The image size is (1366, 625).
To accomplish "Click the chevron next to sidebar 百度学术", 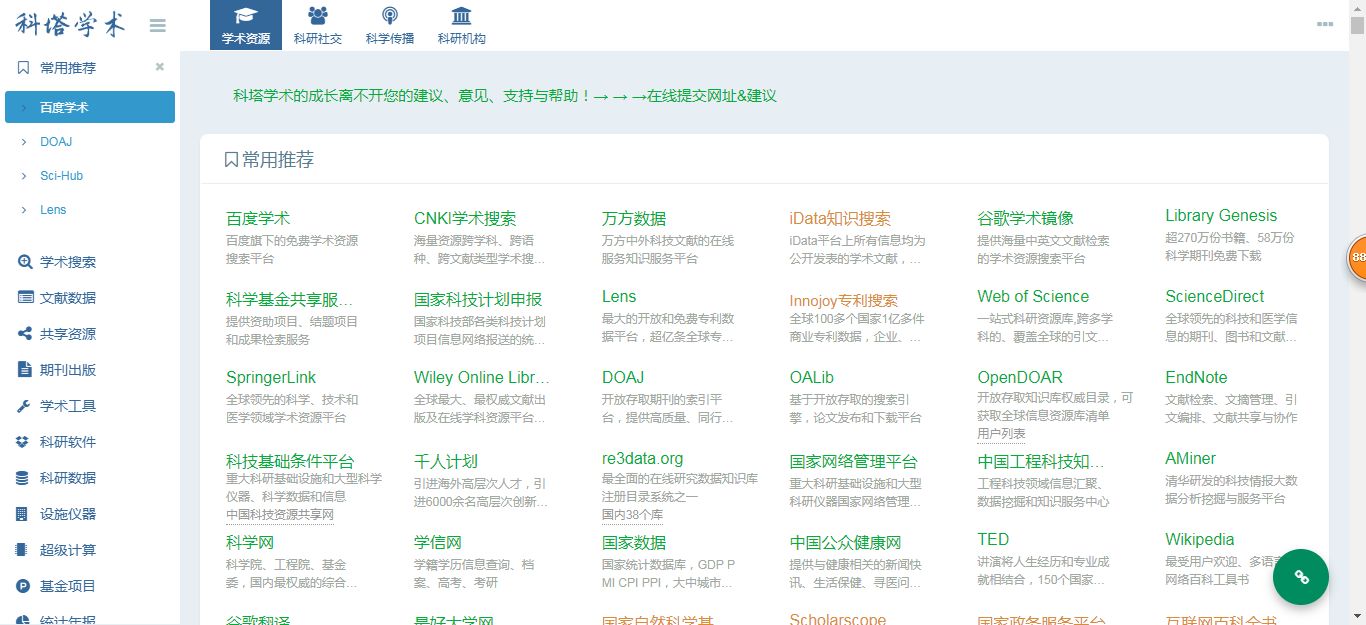I will [23, 107].
